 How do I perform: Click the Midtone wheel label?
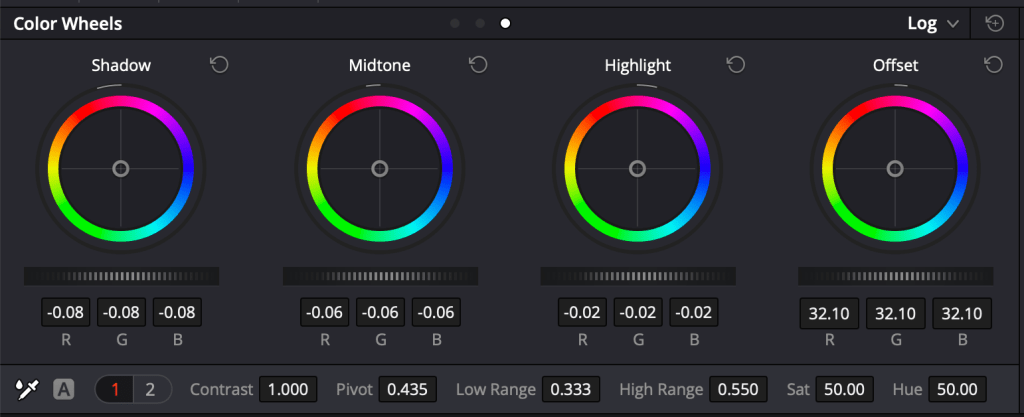pos(379,65)
